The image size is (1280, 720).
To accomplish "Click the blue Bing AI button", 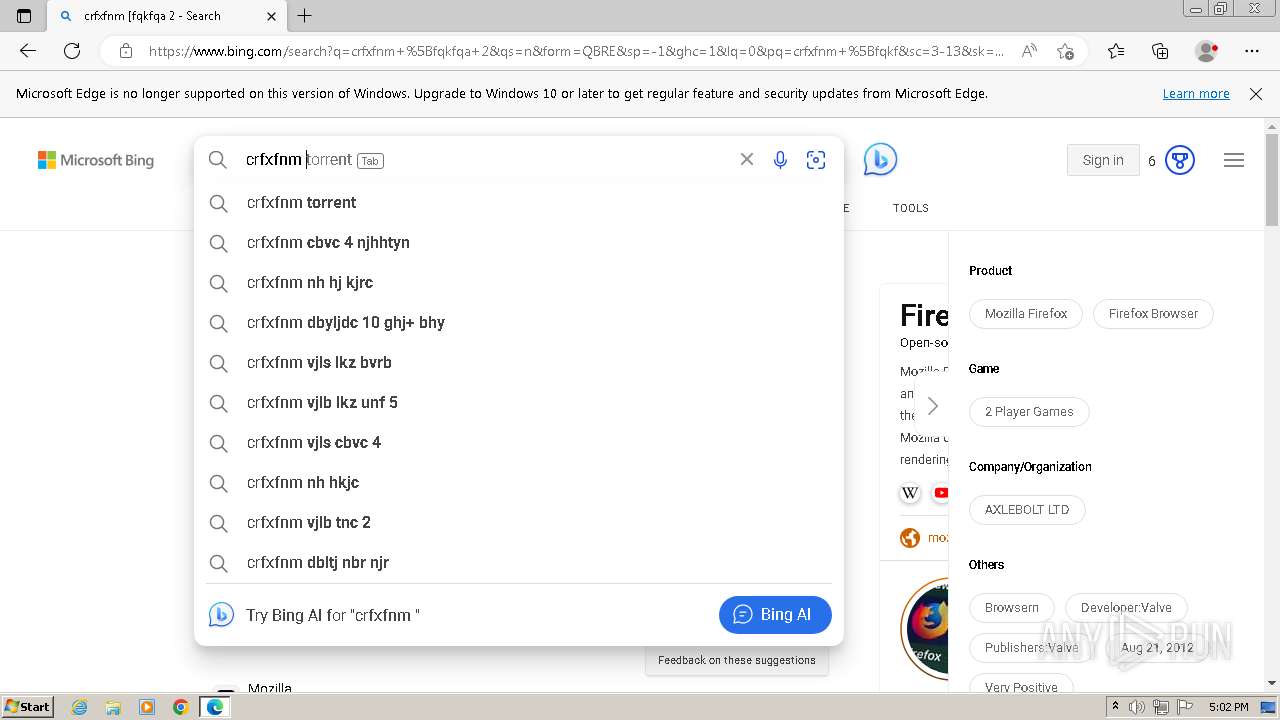I will coord(775,614).
